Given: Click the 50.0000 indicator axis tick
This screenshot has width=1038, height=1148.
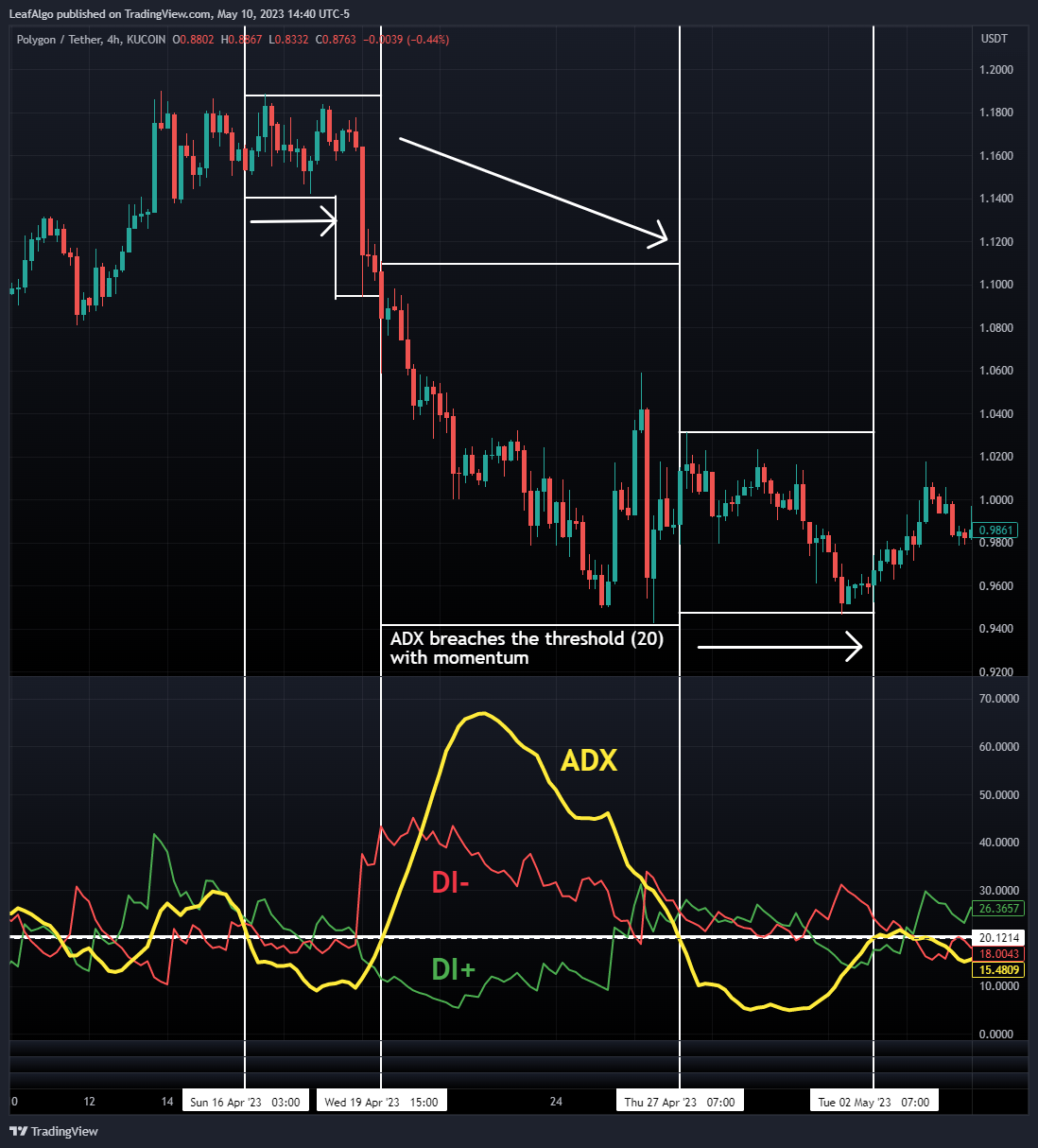Looking at the screenshot, I should tap(999, 795).
